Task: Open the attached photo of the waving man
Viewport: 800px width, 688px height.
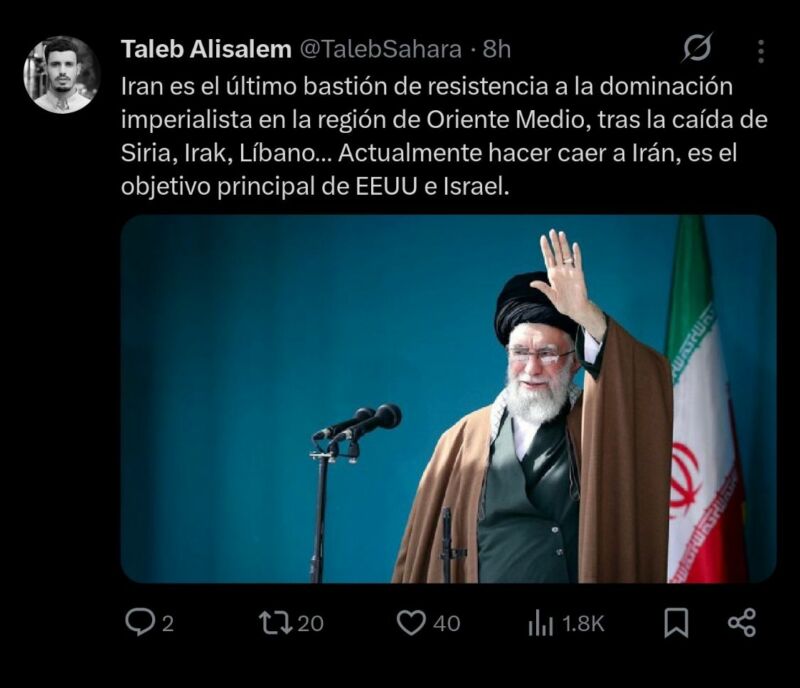Action: 448,399
